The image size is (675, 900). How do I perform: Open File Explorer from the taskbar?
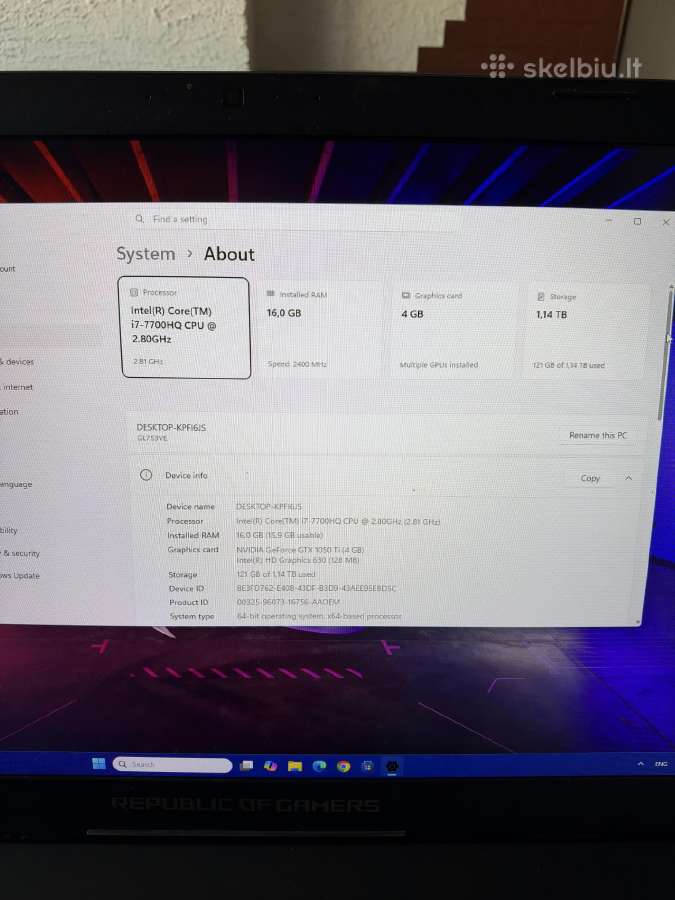point(295,766)
